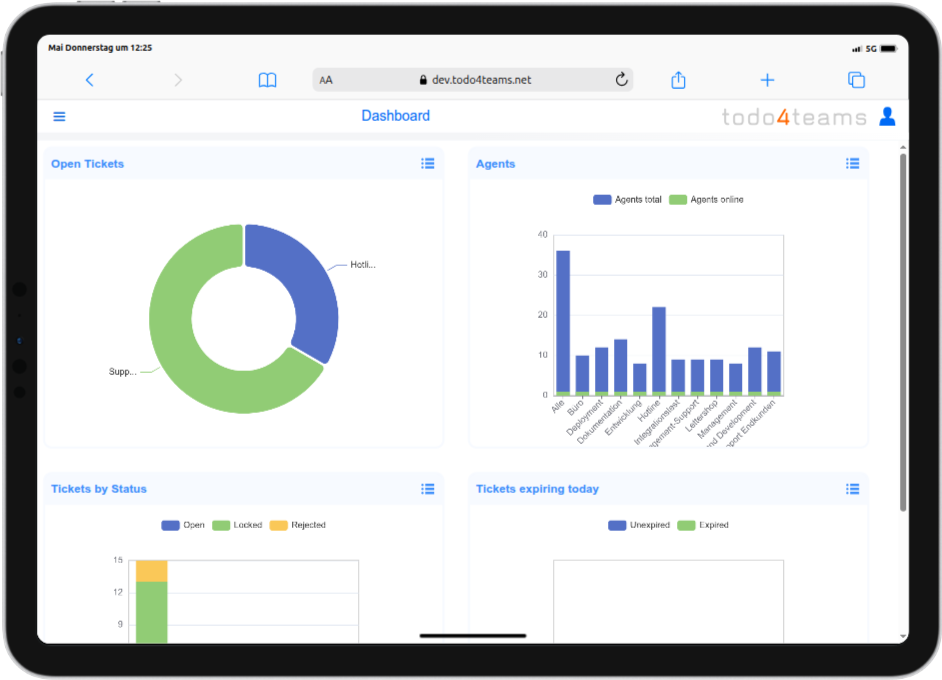
Task: Open Safari bookmarks book icon
Action: [x=267, y=80]
